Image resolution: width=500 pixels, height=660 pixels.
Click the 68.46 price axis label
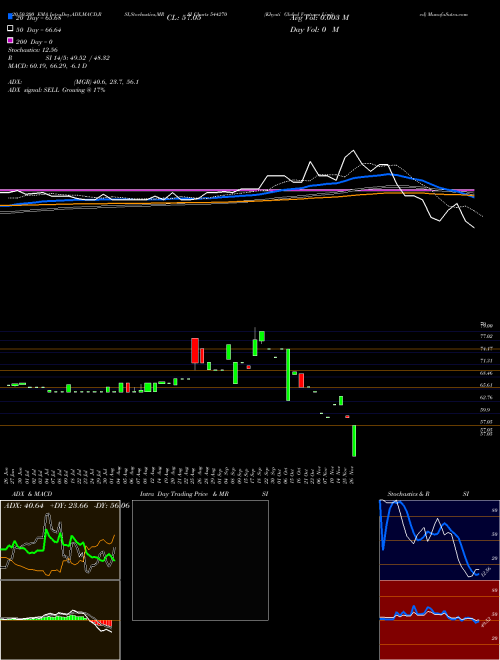point(487,373)
